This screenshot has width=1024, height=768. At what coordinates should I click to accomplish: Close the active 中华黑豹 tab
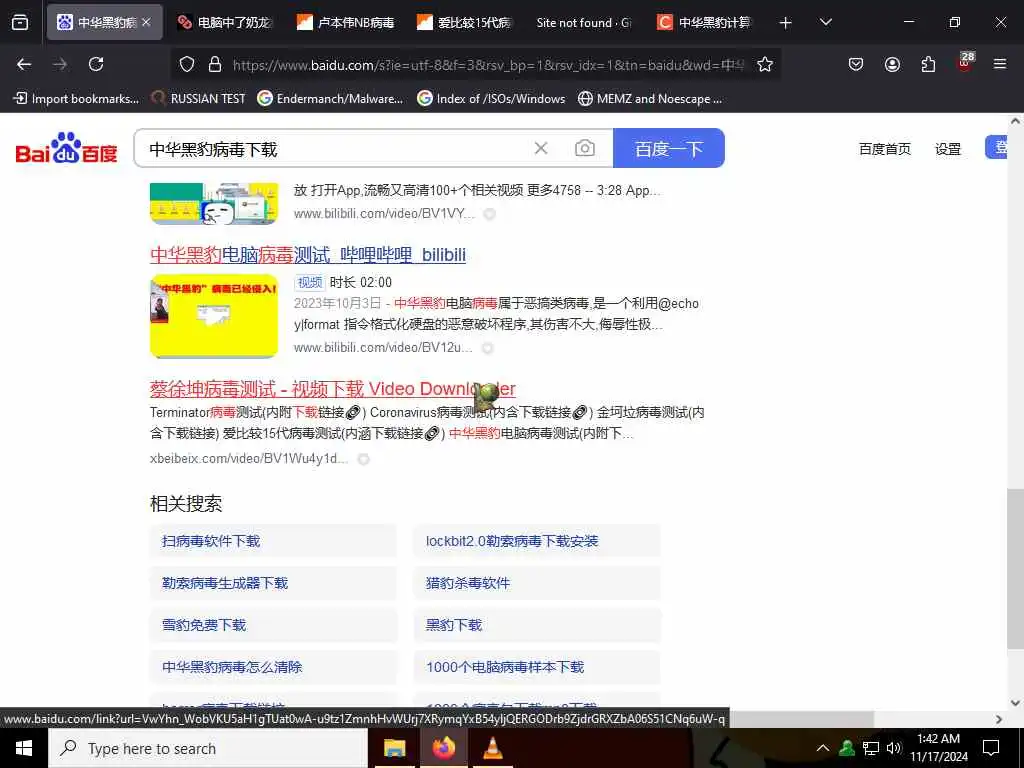146,22
